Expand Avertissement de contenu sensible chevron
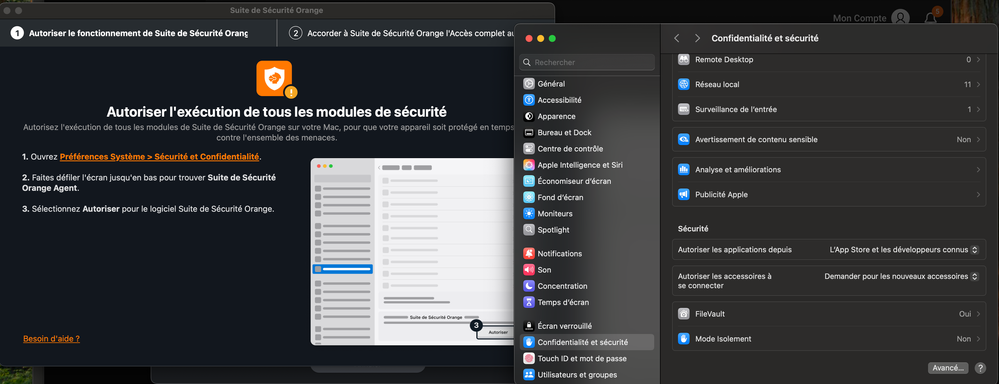This screenshot has height=384, width=999. point(978,139)
